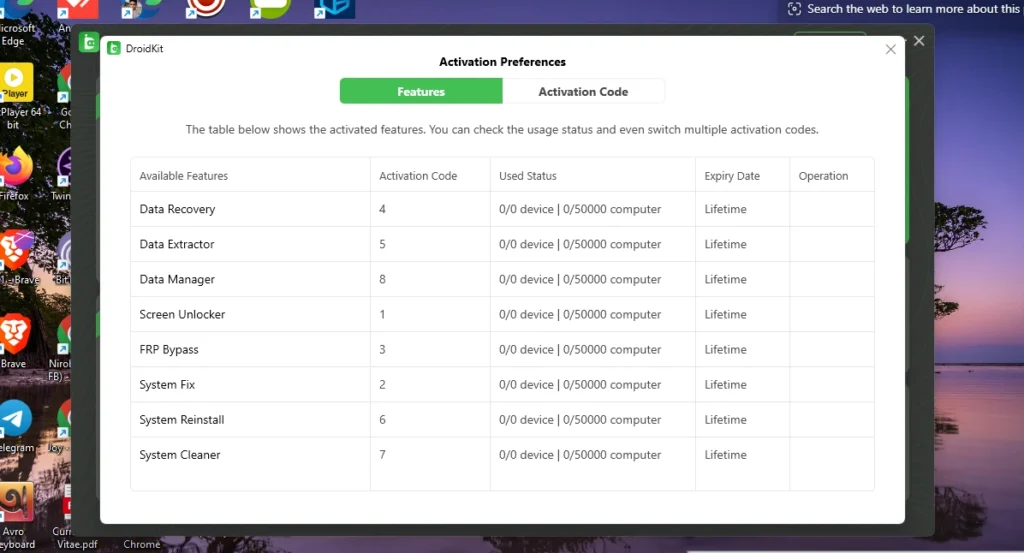This screenshot has height=553, width=1024.
Task: Select the FRP Bypass feature row
Action: (x=502, y=349)
